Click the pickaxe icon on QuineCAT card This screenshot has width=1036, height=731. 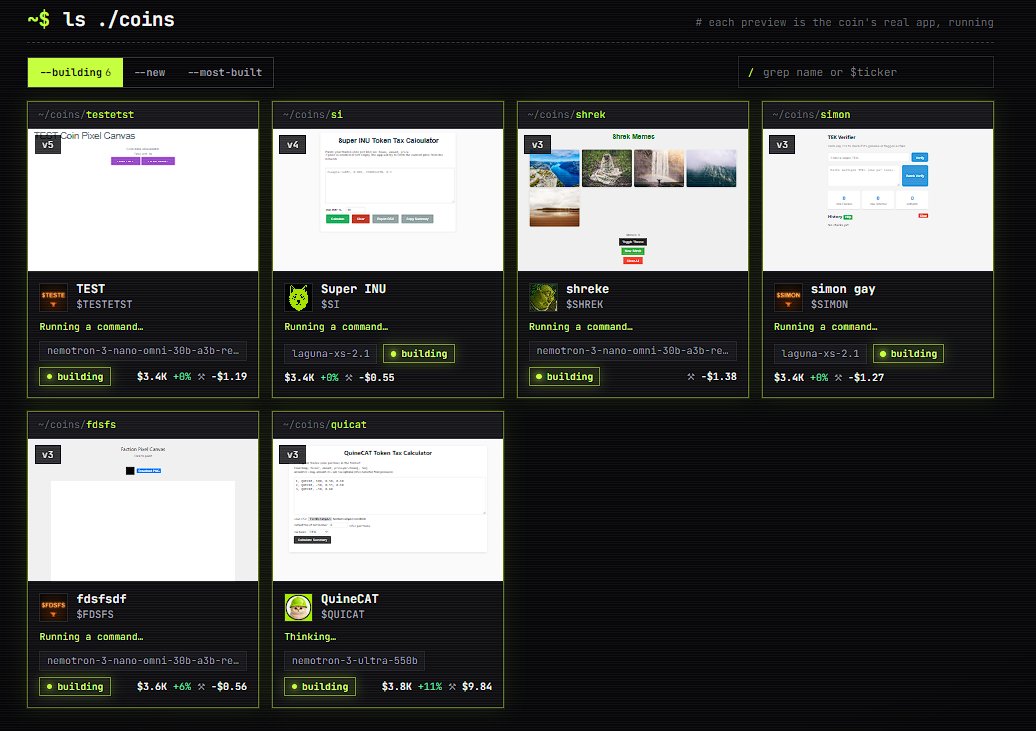tap(453, 687)
